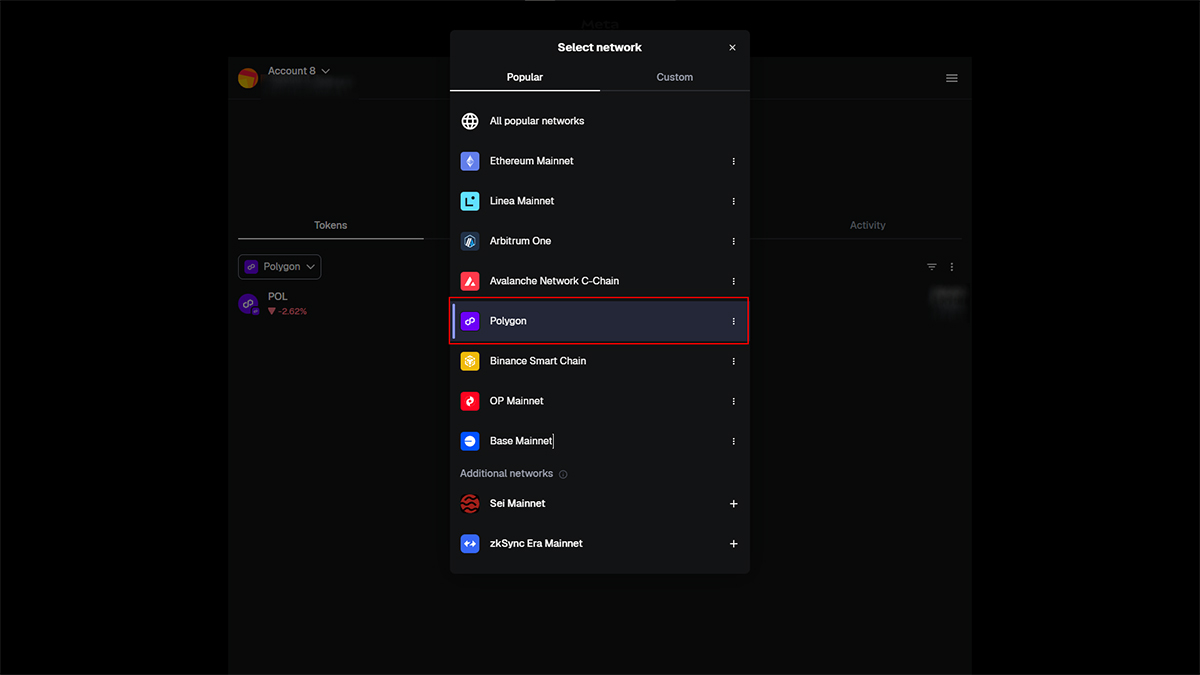Open the three-dot options in the Tokens toolbar
The width and height of the screenshot is (1200, 675).
[952, 267]
